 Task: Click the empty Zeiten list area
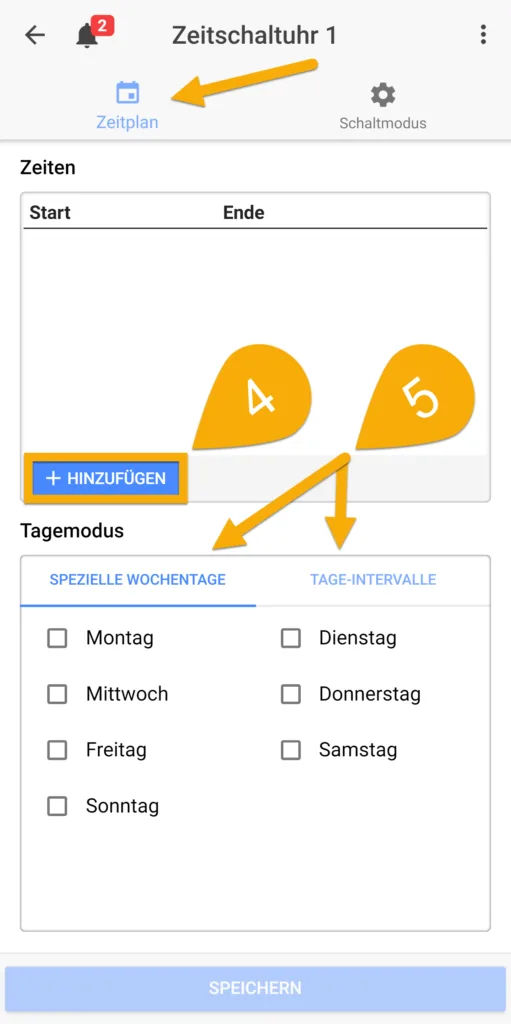[x=256, y=342]
